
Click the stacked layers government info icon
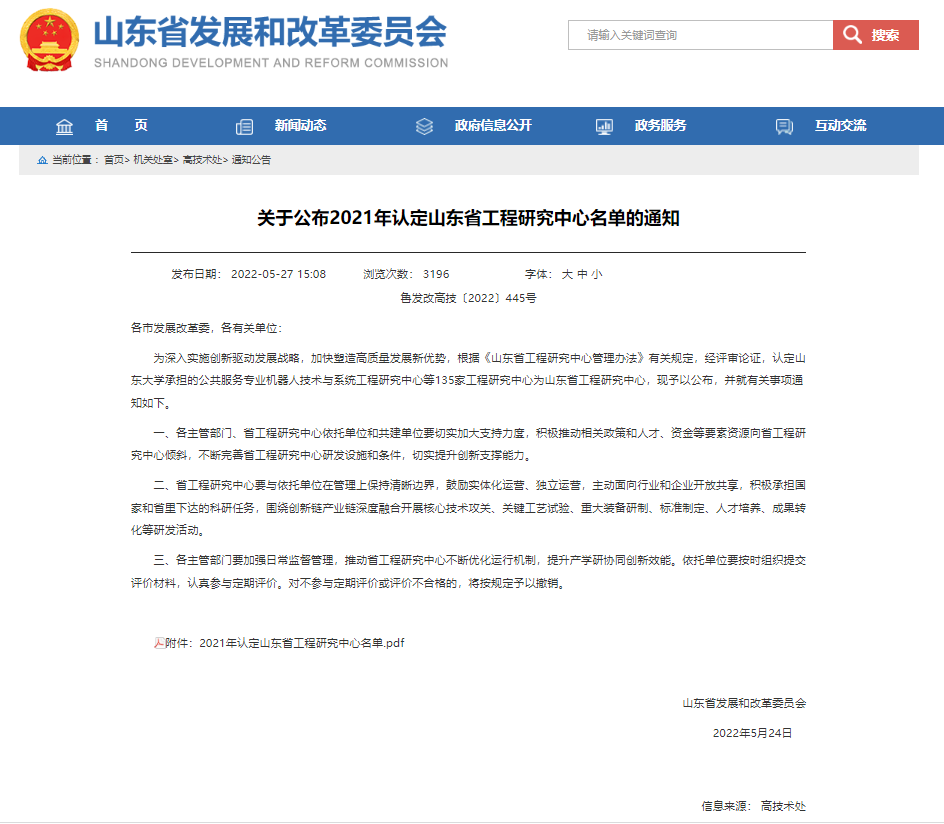424,126
